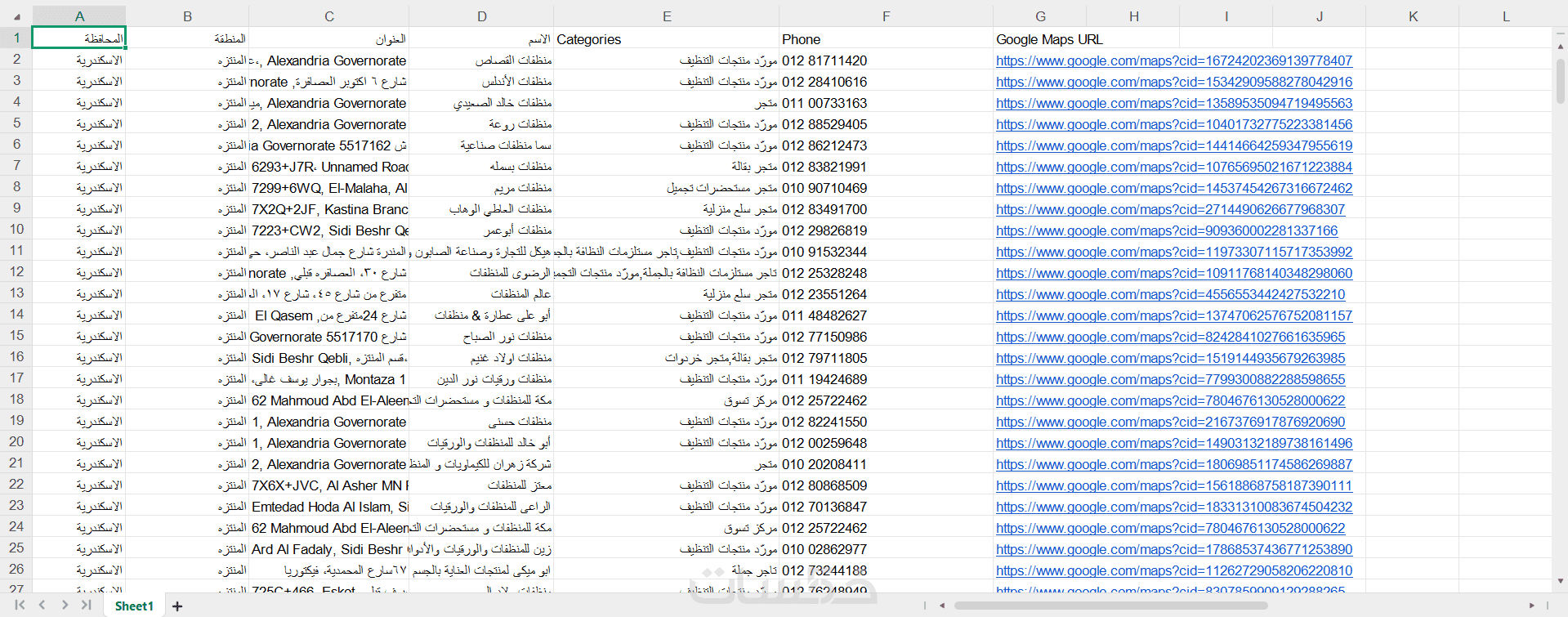
Task: Switch to the Sheet1 tab
Action: [134, 606]
